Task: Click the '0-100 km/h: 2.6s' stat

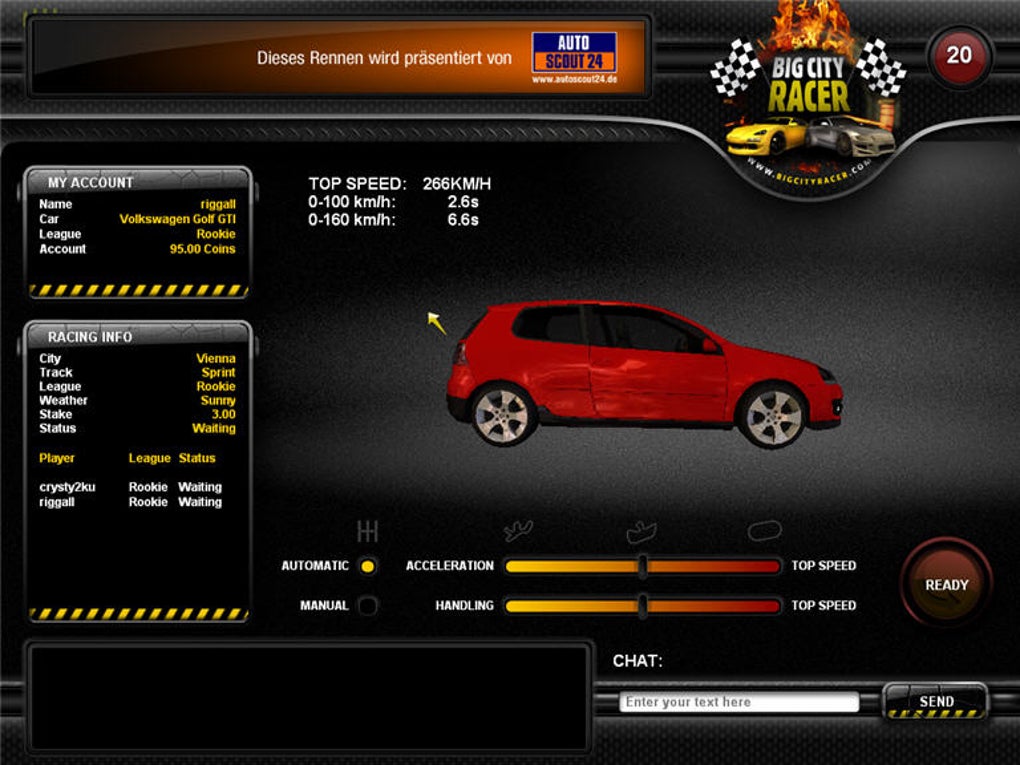Action: 393,202
